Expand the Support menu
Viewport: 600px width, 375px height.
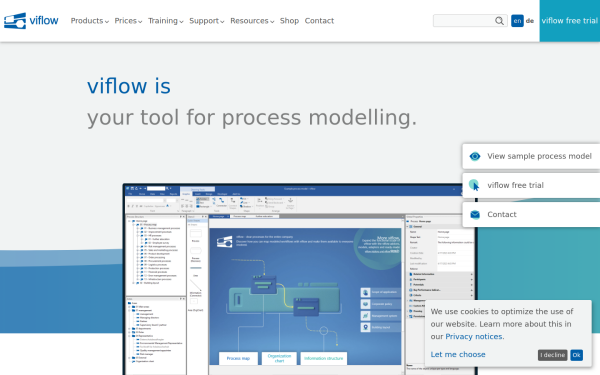(x=207, y=21)
